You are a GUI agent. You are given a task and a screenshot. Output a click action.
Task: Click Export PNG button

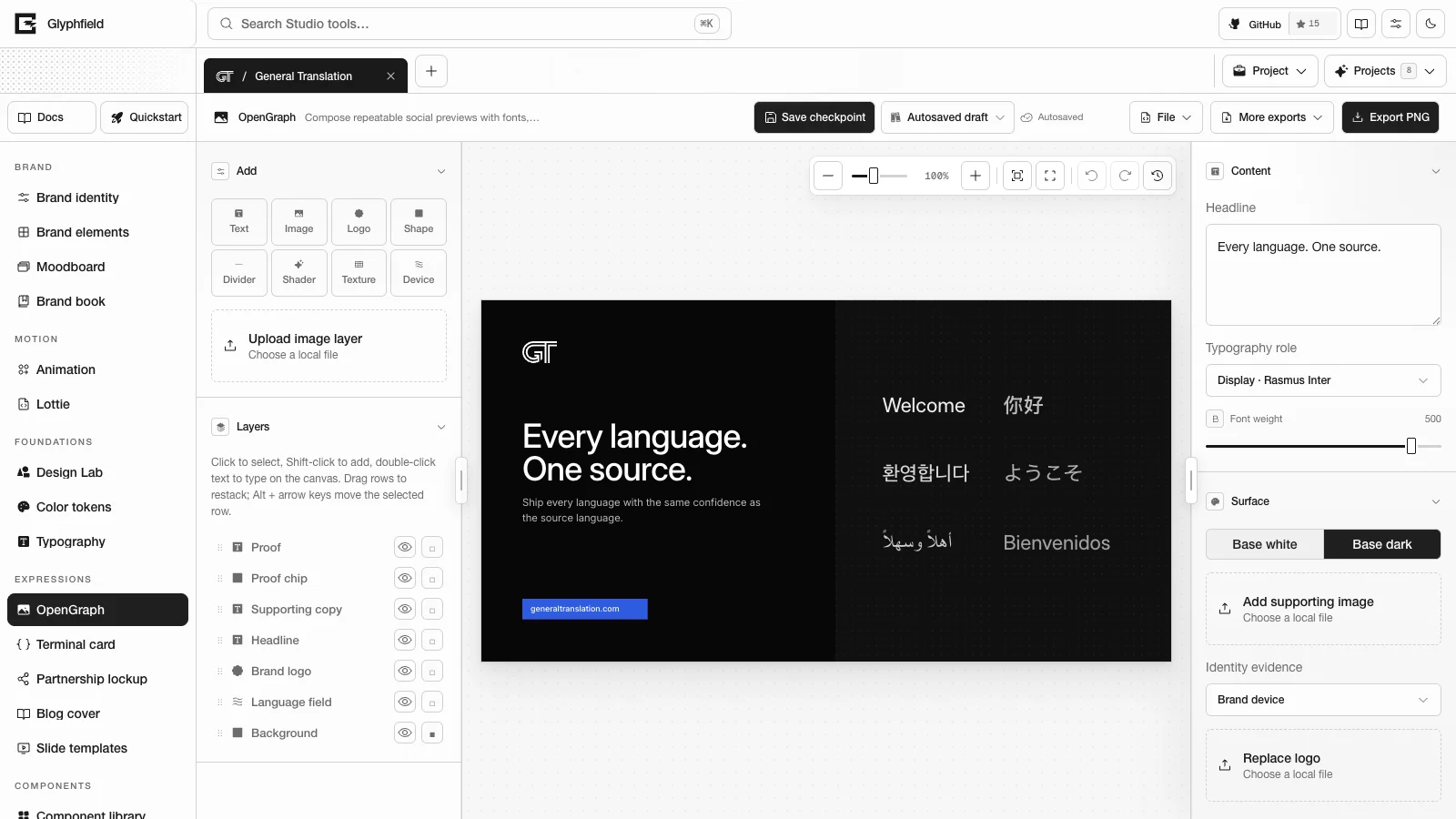tap(1390, 117)
